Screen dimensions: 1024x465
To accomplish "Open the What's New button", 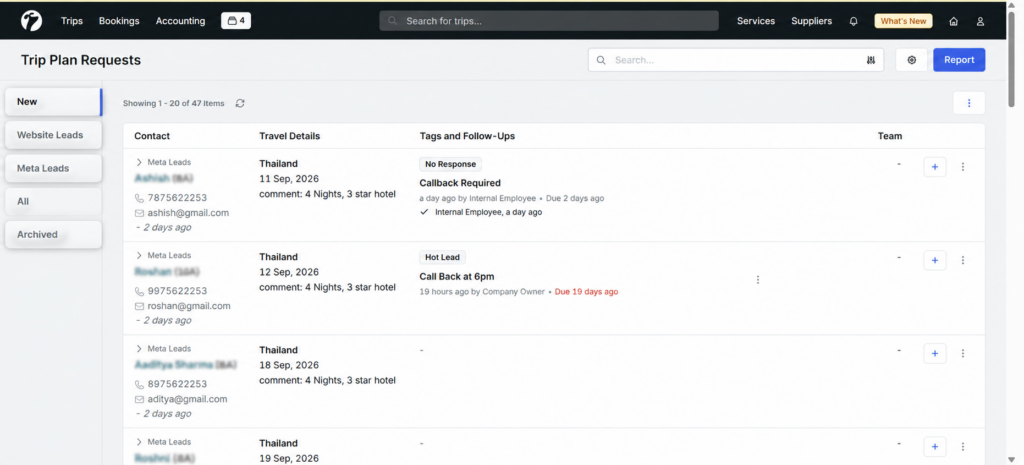I will 903,21.
